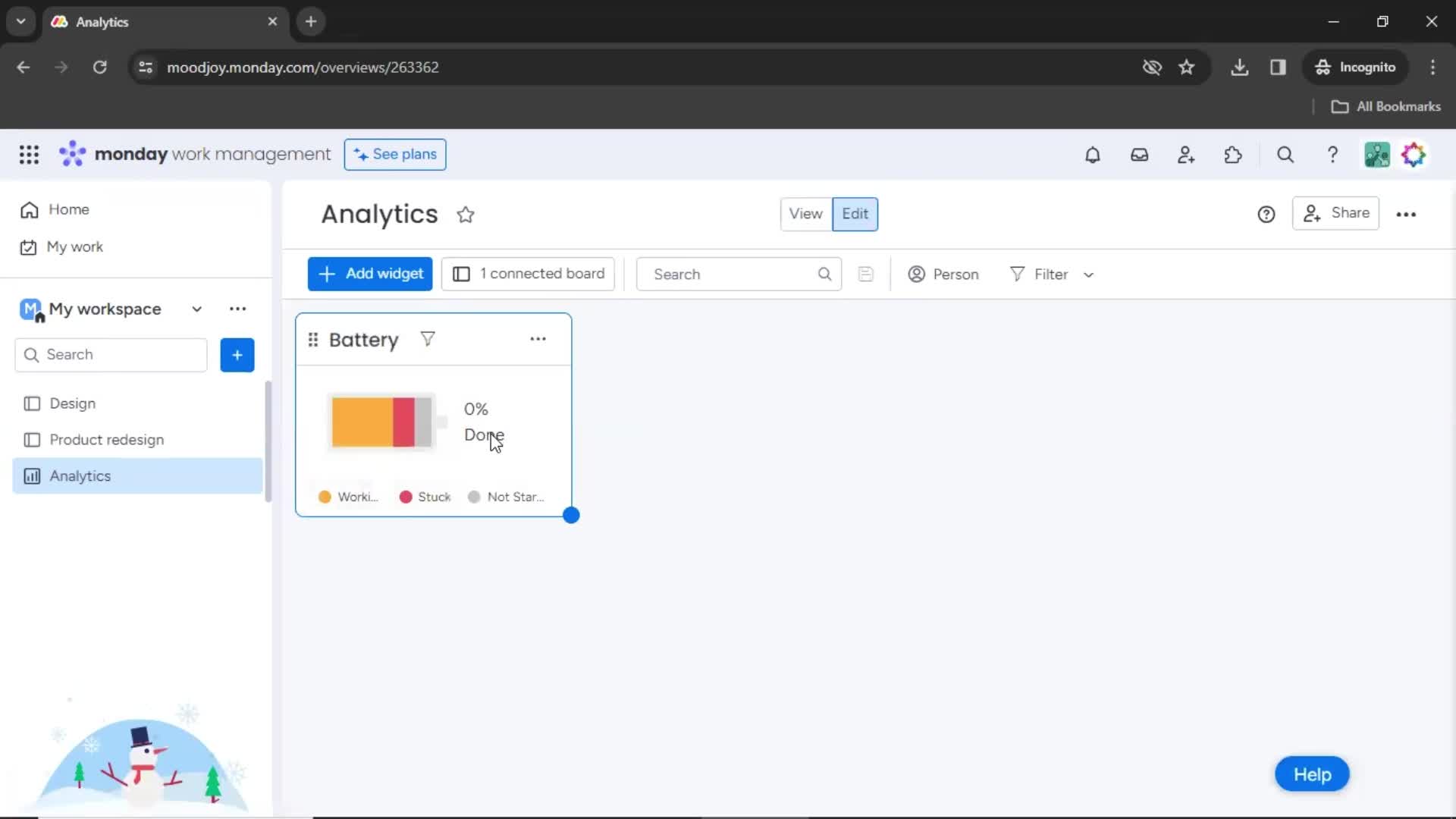The image size is (1456, 819).
Task: Click the connected board icon
Action: 461,273
